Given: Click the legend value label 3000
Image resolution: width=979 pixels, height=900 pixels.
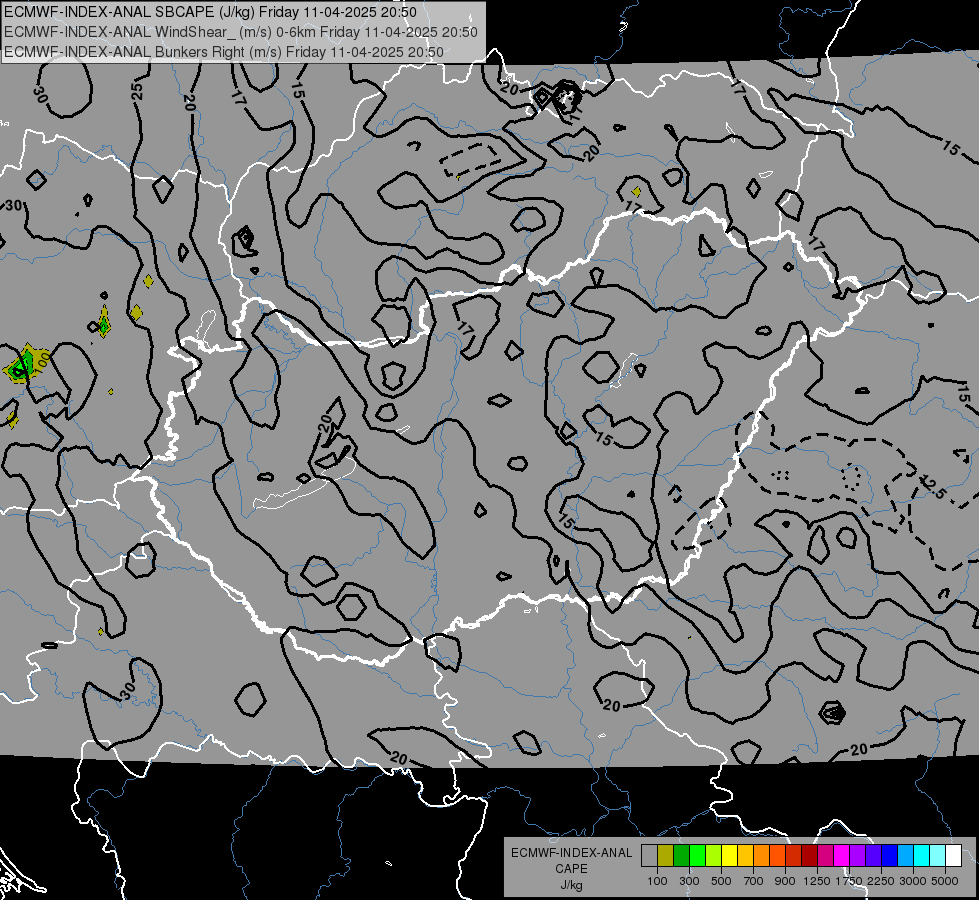Looking at the screenshot, I should (913, 881).
